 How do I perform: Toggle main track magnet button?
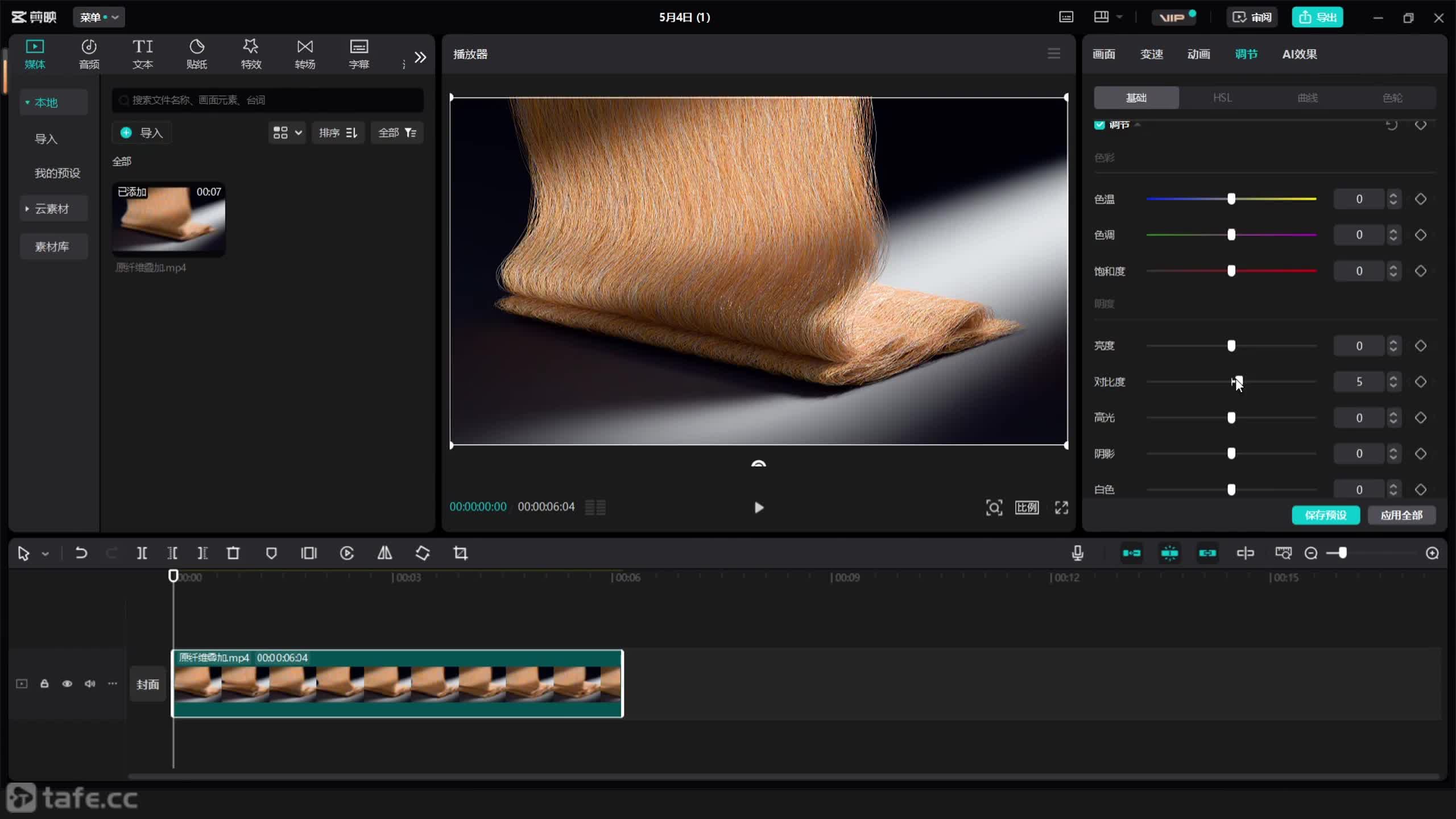(1132, 553)
